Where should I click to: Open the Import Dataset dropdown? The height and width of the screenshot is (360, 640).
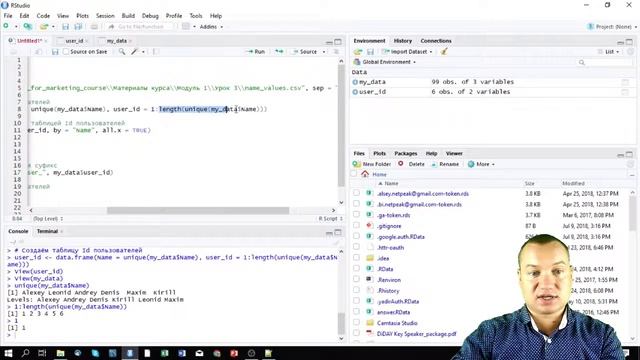[407, 52]
